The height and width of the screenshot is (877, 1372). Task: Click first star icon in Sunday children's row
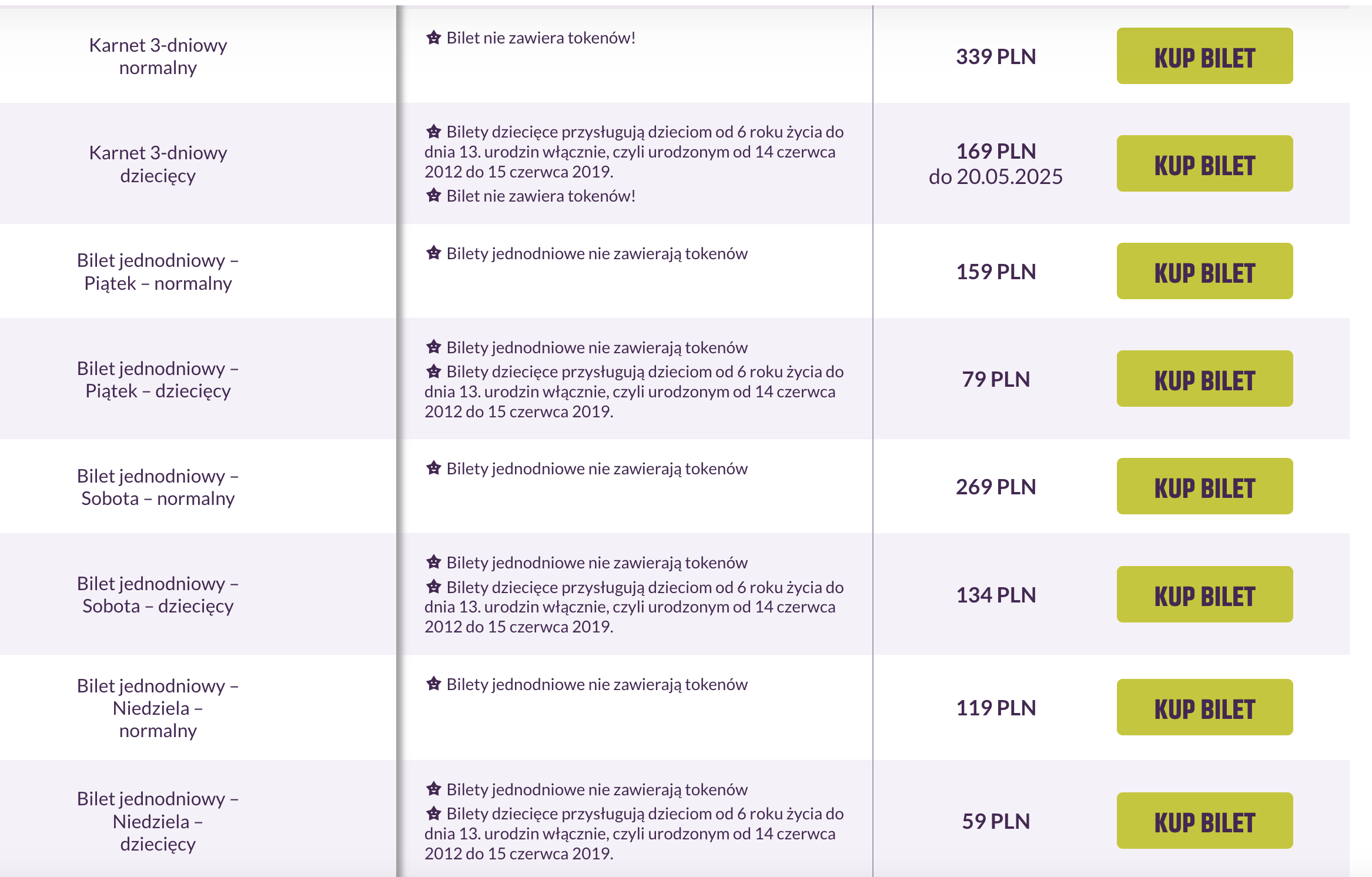click(x=434, y=789)
